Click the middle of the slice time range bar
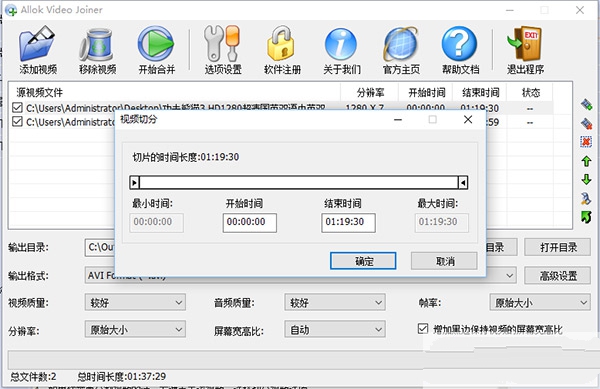This screenshot has width=600, height=389. click(x=298, y=183)
